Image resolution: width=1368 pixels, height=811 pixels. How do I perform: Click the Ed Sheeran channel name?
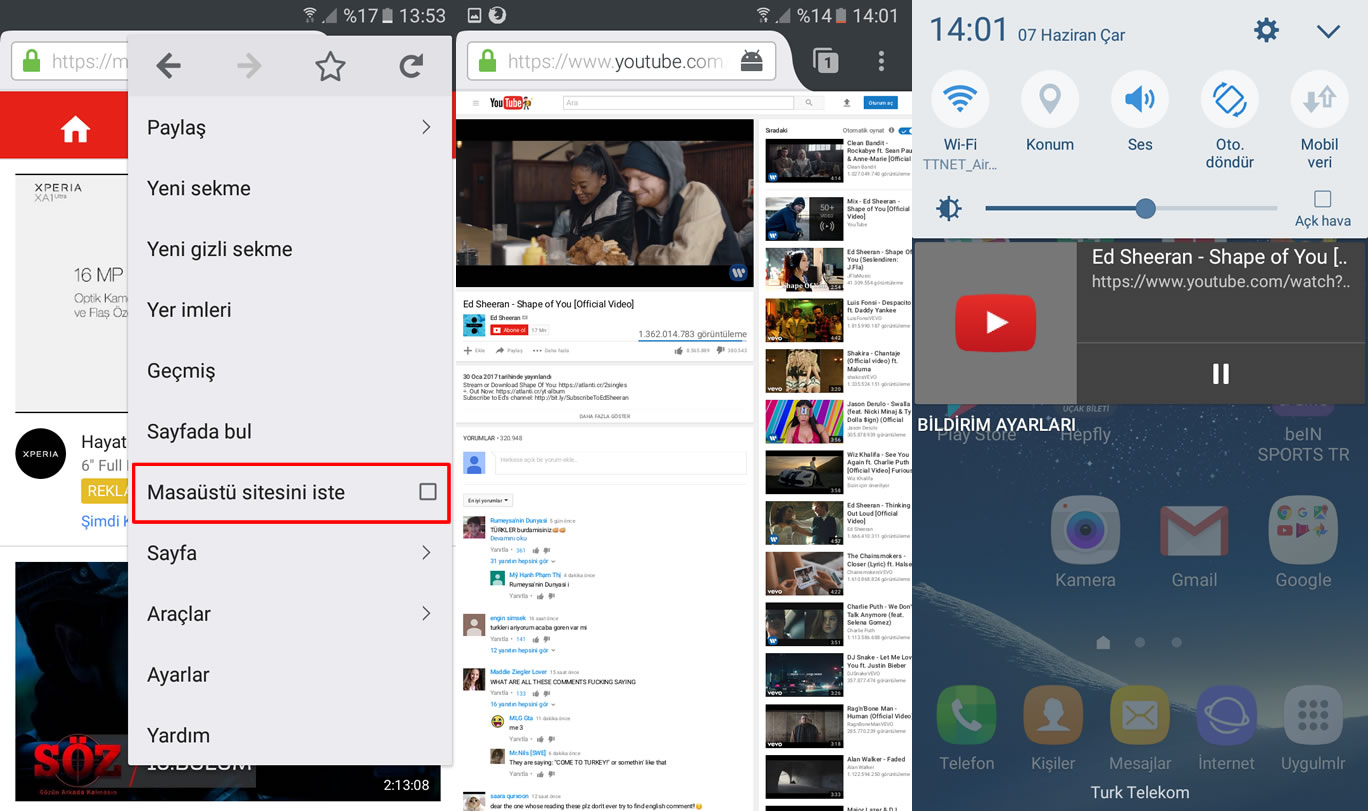pos(504,318)
